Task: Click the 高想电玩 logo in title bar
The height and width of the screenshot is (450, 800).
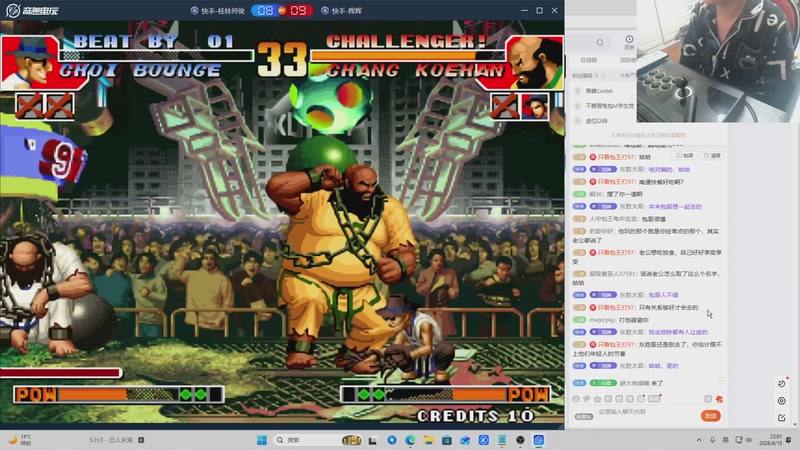Action: pyautogui.click(x=32, y=10)
